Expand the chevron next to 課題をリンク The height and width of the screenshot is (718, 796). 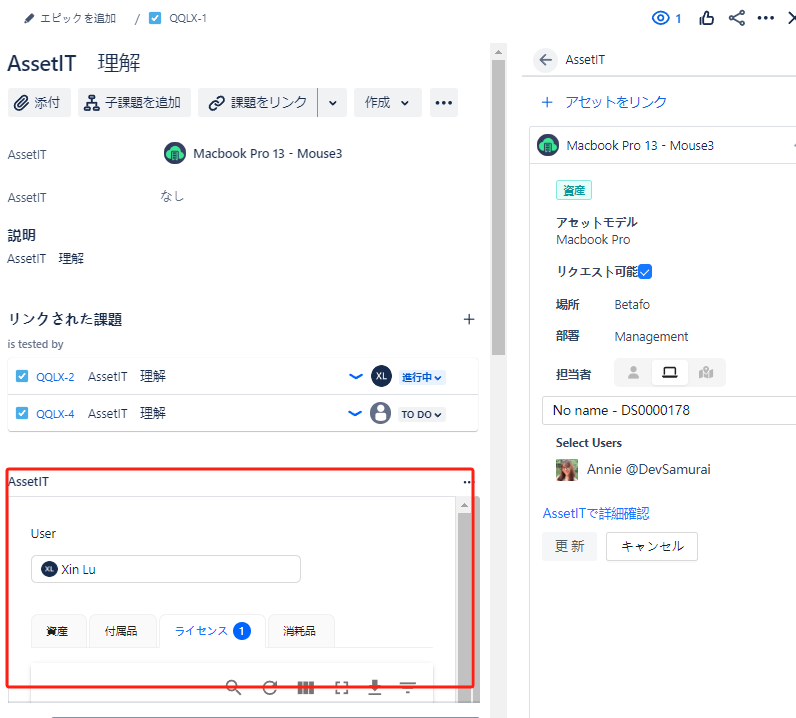333,102
